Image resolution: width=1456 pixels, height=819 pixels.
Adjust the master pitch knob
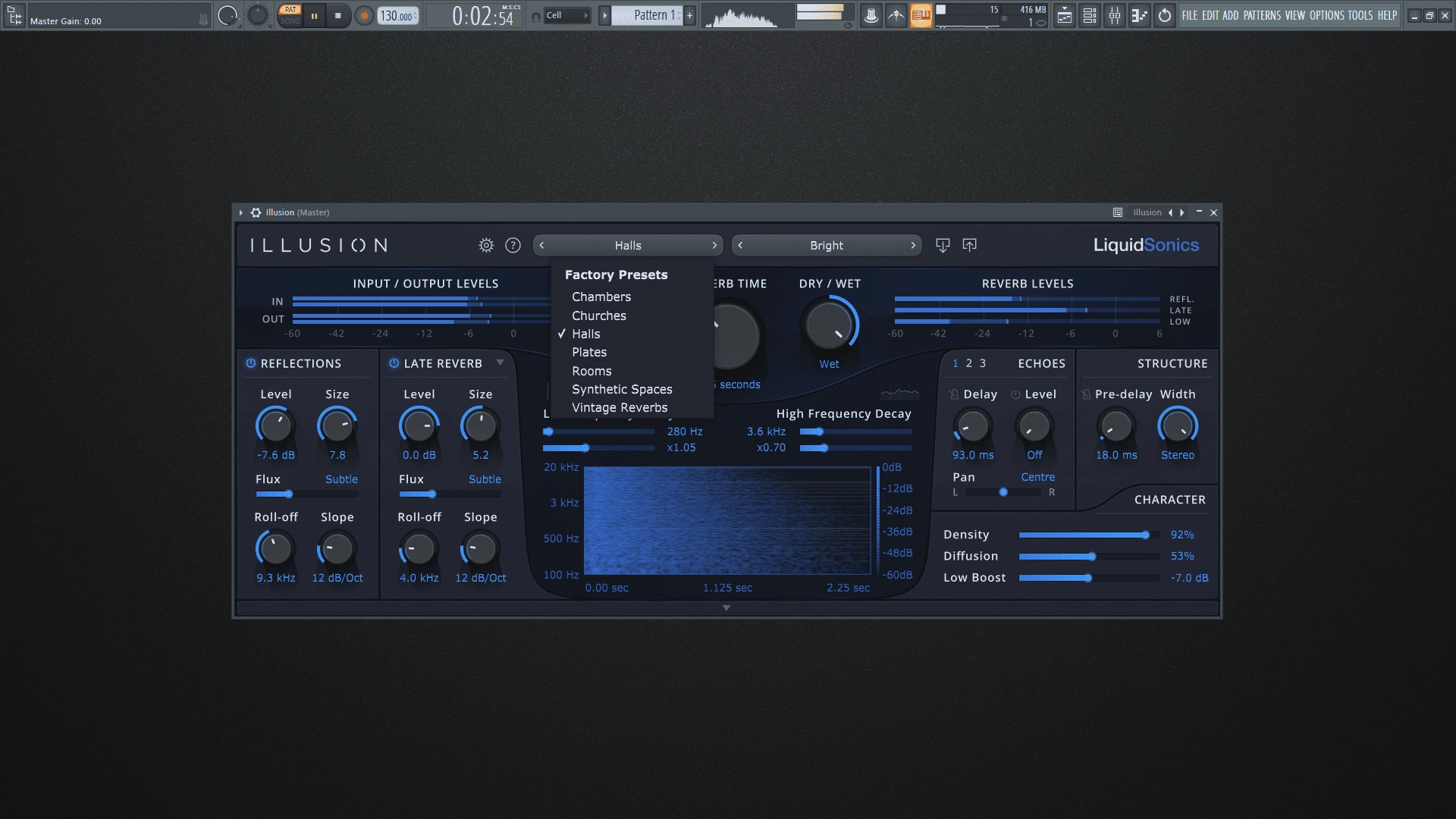click(x=258, y=15)
